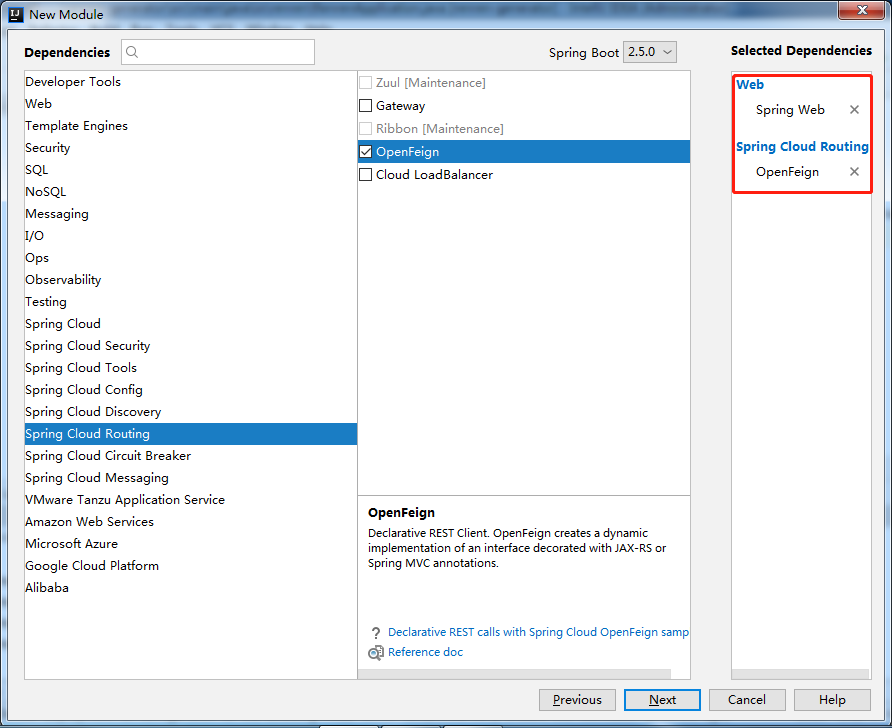The height and width of the screenshot is (728, 892).
Task: Select Alibaba category
Action: click(x=191, y=588)
